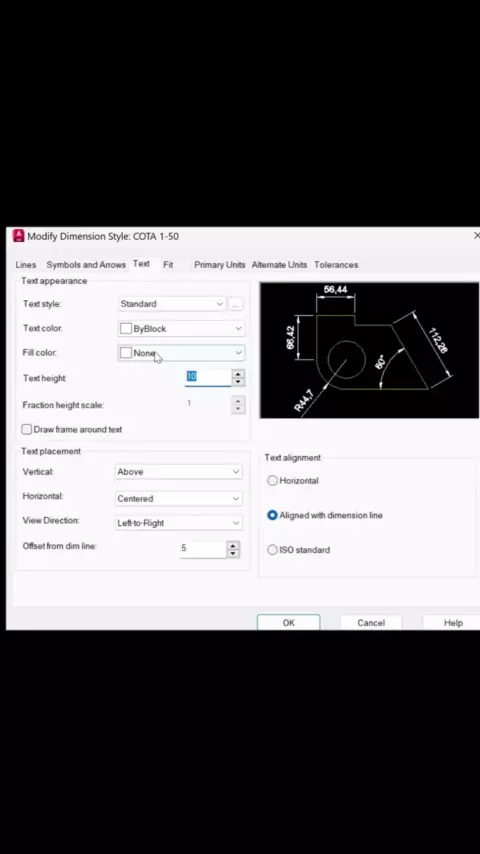Decrease Offset from dim line spinner

(233, 553)
